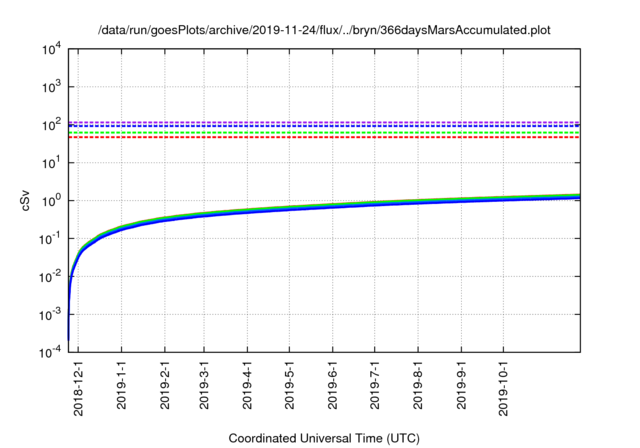Viewport: 640px width, 448px height.
Task: Select the 2019-6-1 date tick label
Action: [331, 386]
